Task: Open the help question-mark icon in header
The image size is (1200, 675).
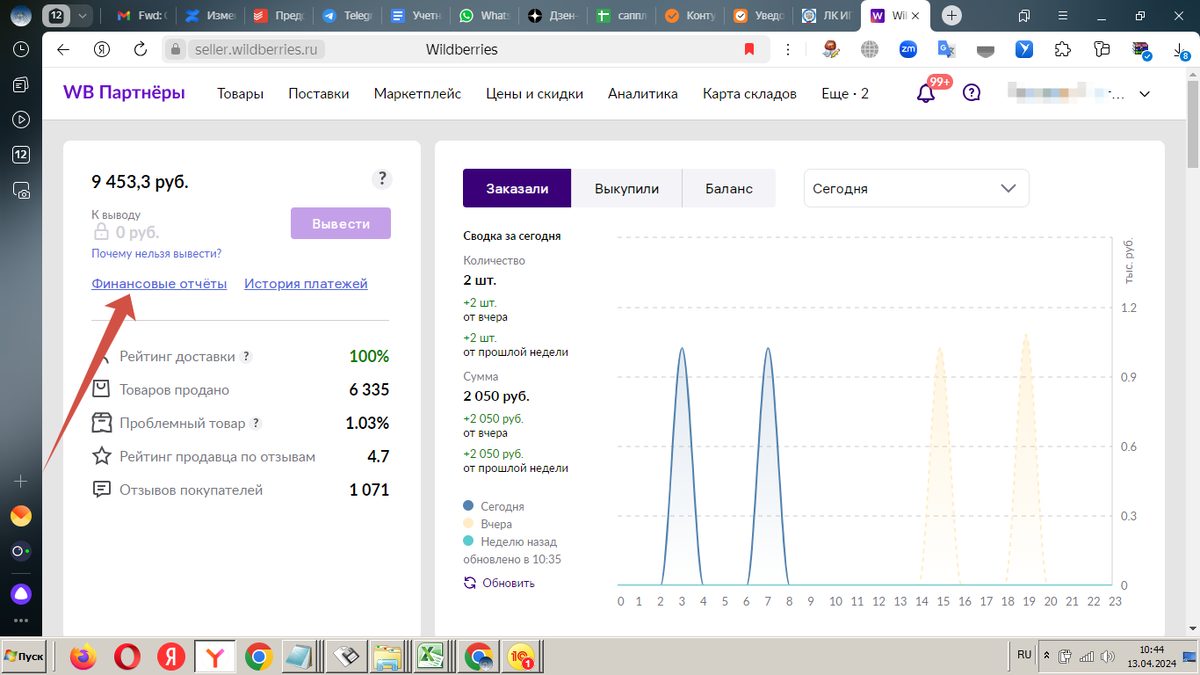Action: (x=971, y=93)
